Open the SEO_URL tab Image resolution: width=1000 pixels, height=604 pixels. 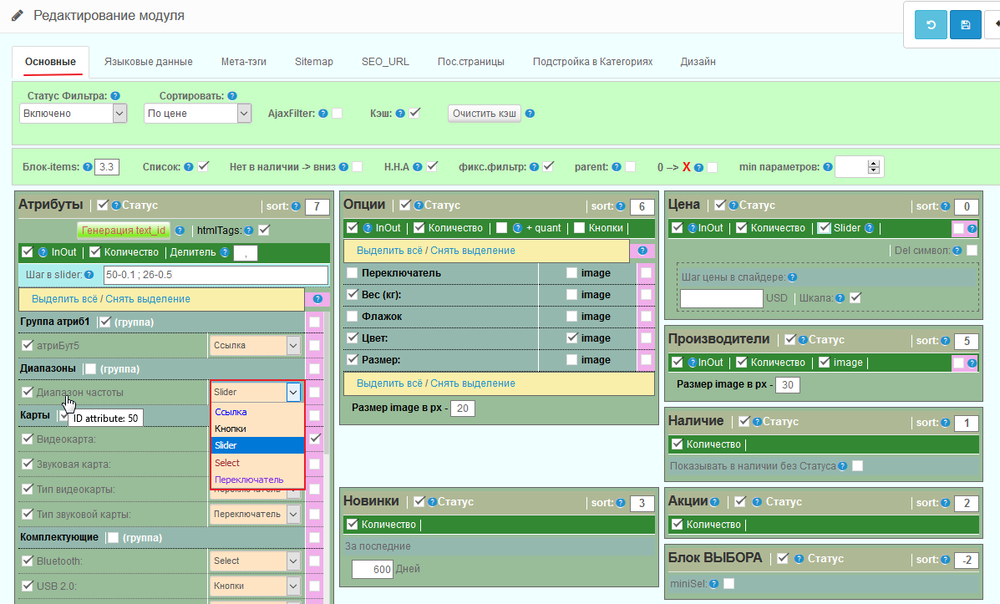[x=385, y=62]
